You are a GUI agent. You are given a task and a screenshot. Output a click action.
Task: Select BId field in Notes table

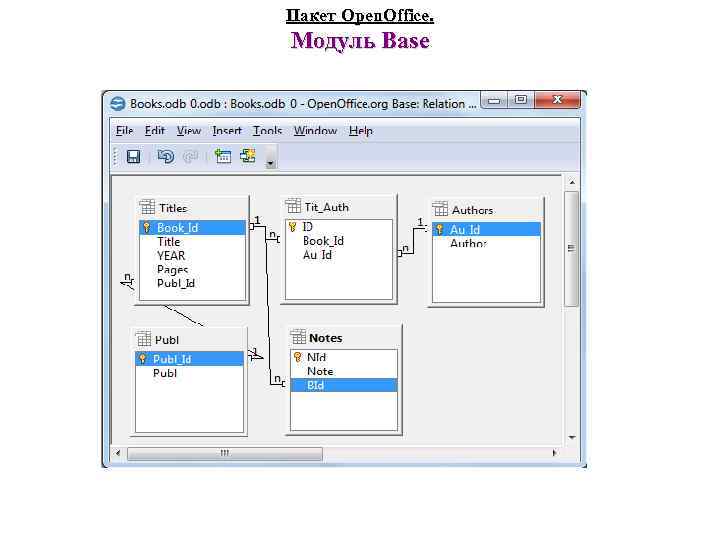[x=343, y=385]
